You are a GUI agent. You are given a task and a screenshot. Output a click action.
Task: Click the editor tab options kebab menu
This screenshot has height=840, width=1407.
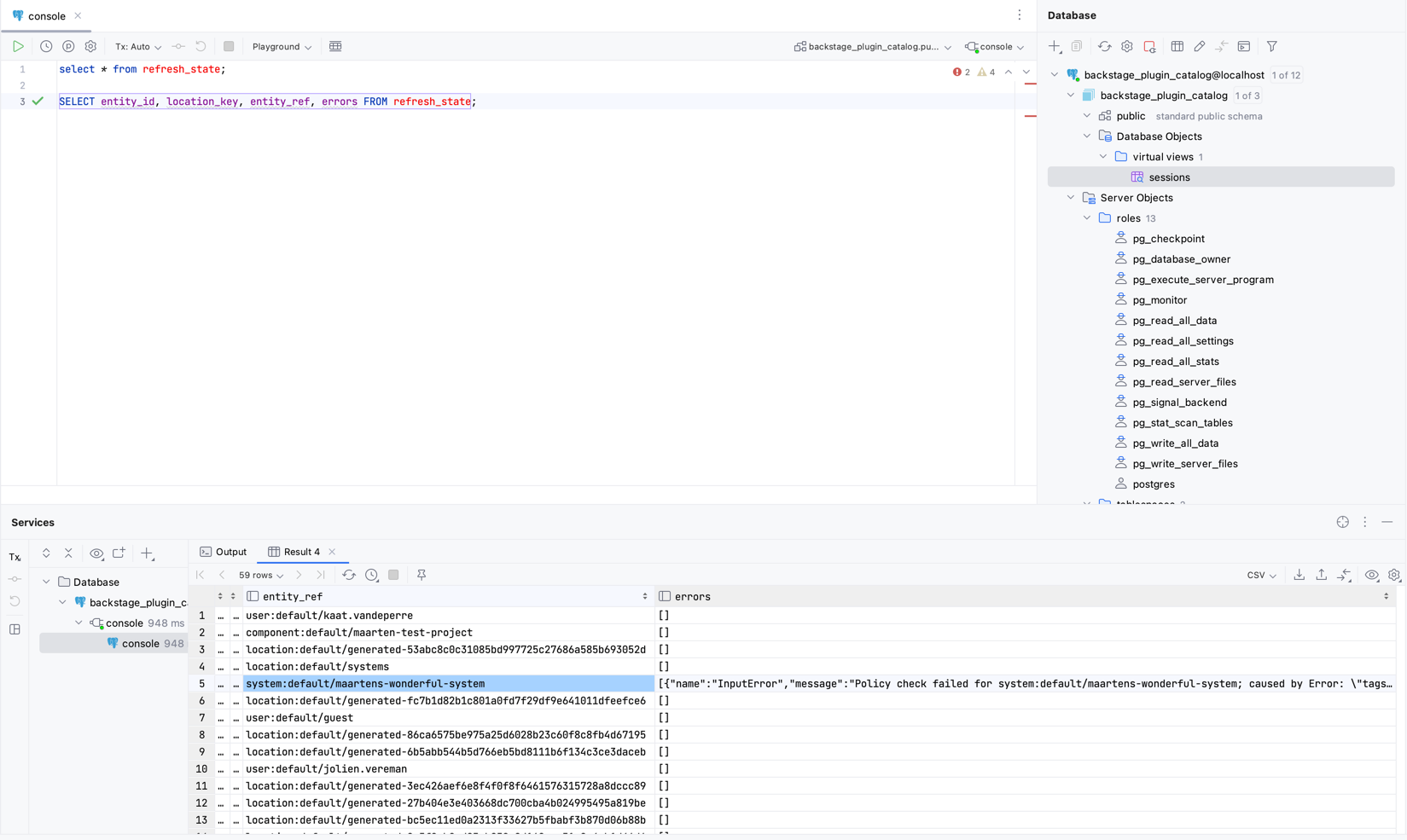[x=1020, y=15]
